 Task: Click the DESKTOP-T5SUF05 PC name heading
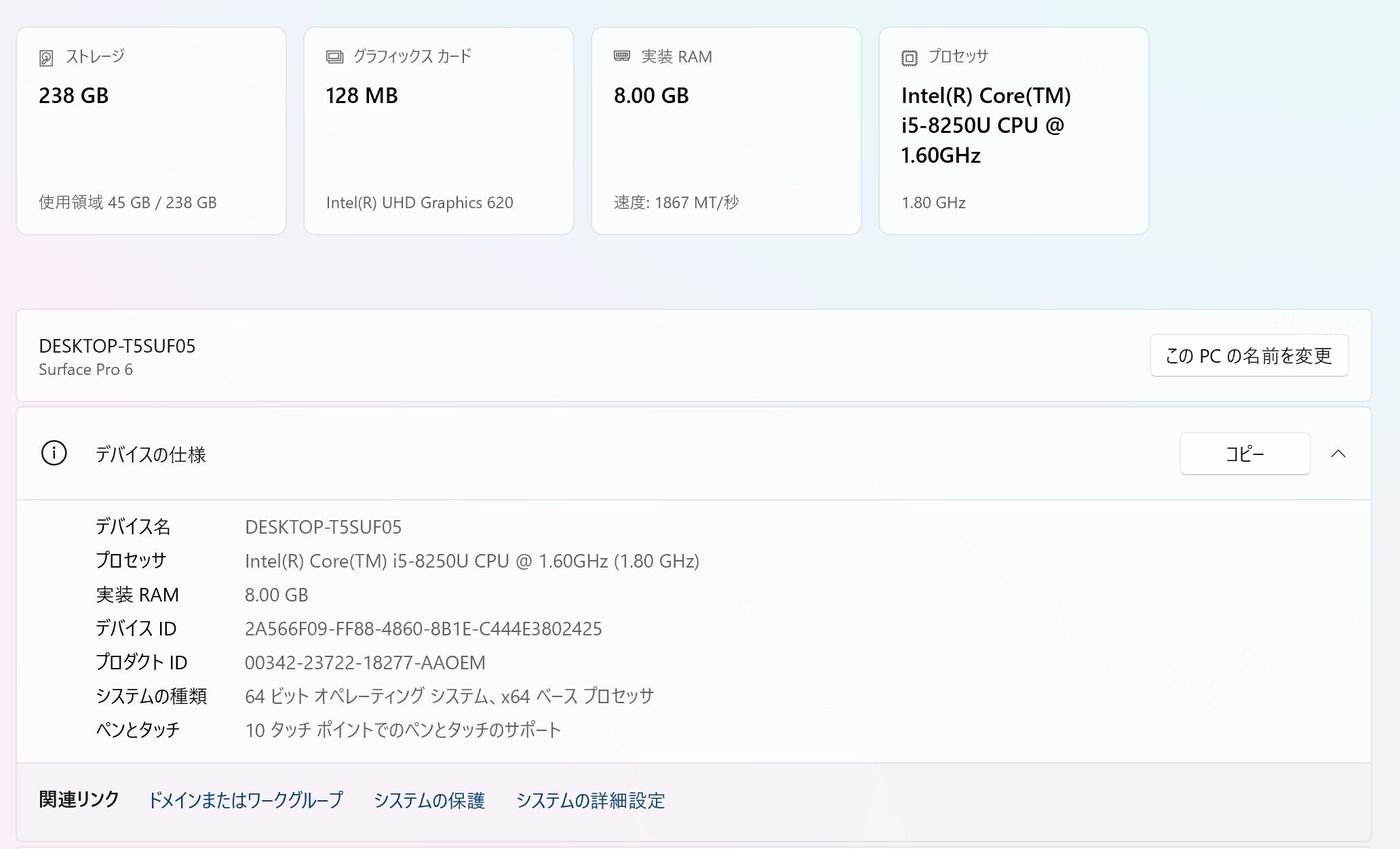pyautogui.click(x=117, y=346)
